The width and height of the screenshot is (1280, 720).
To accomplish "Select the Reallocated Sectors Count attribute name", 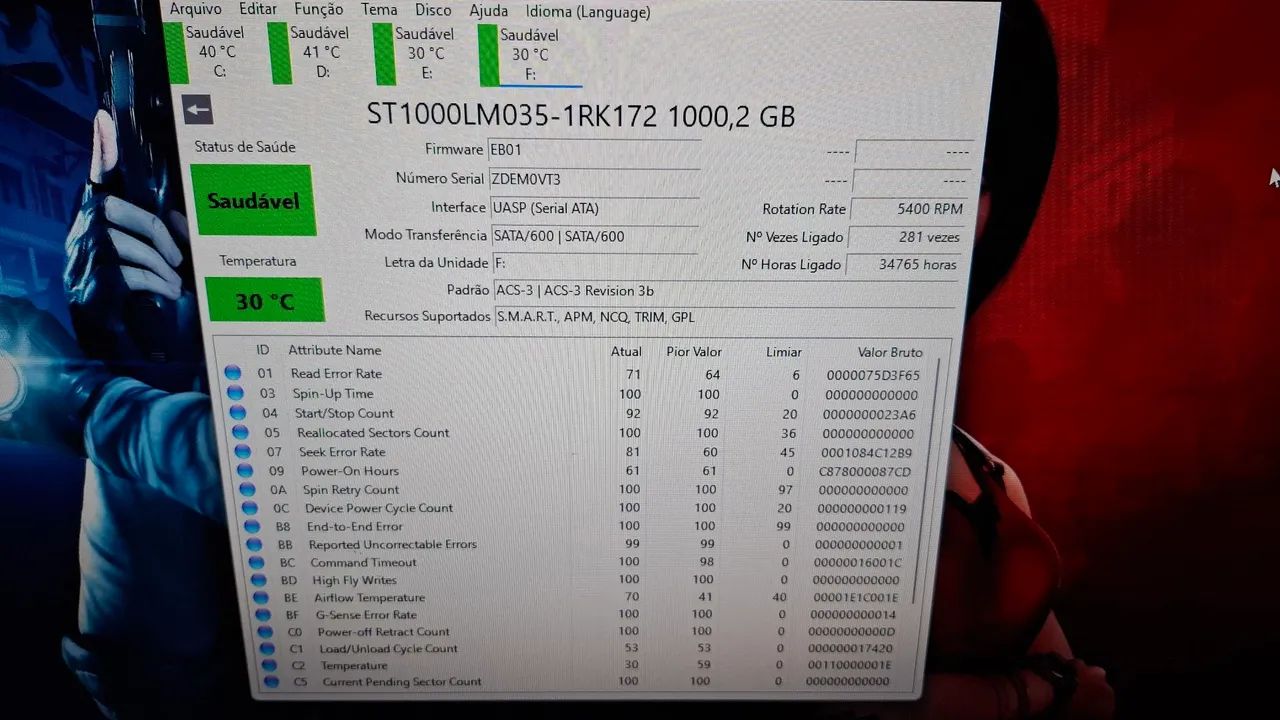I will point(373,432).
